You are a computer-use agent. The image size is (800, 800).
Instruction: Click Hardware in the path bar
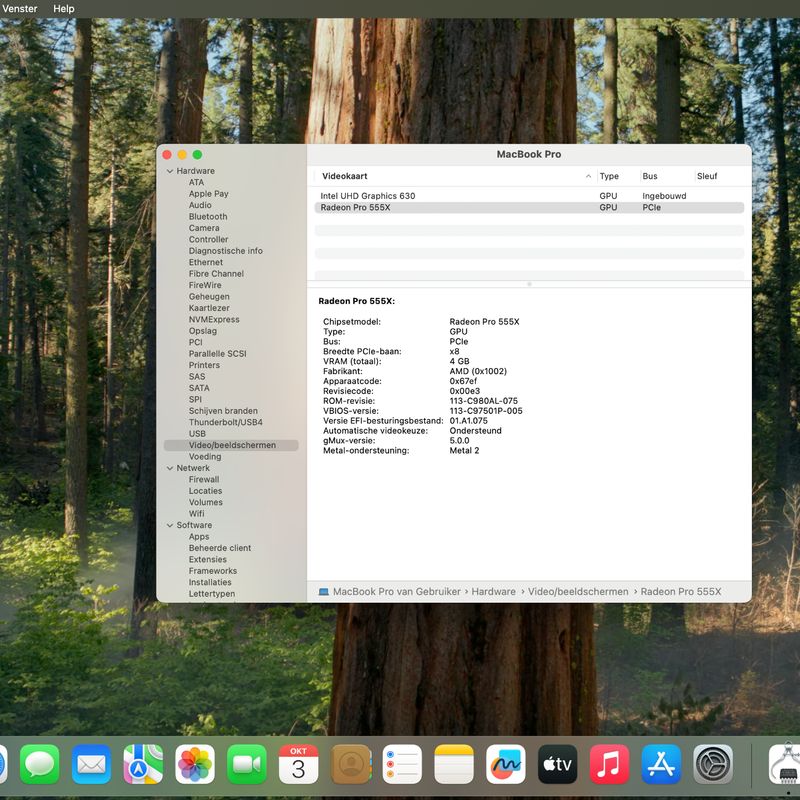493,592
